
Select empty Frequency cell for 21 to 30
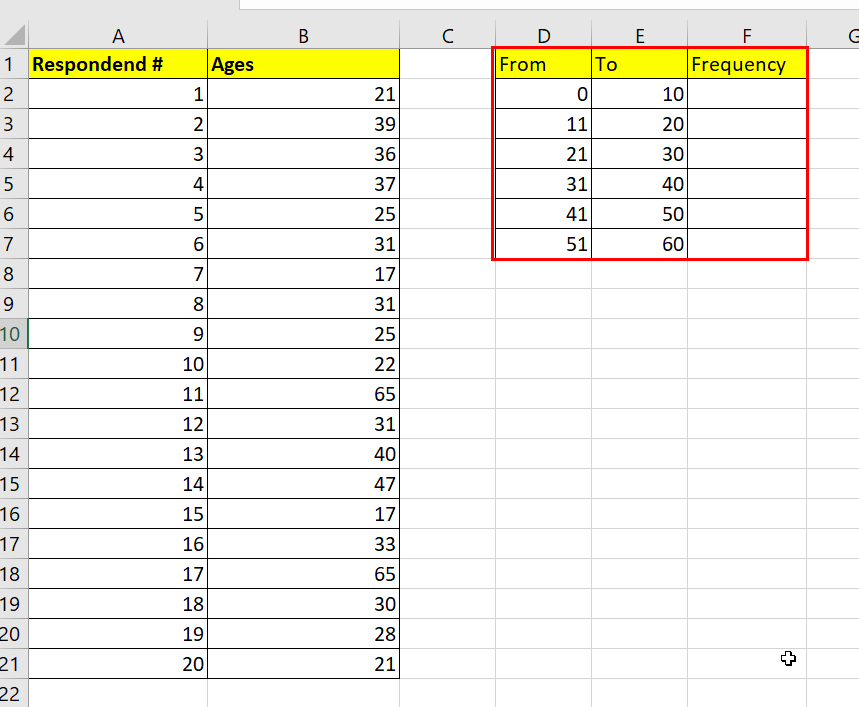[747, 154]
